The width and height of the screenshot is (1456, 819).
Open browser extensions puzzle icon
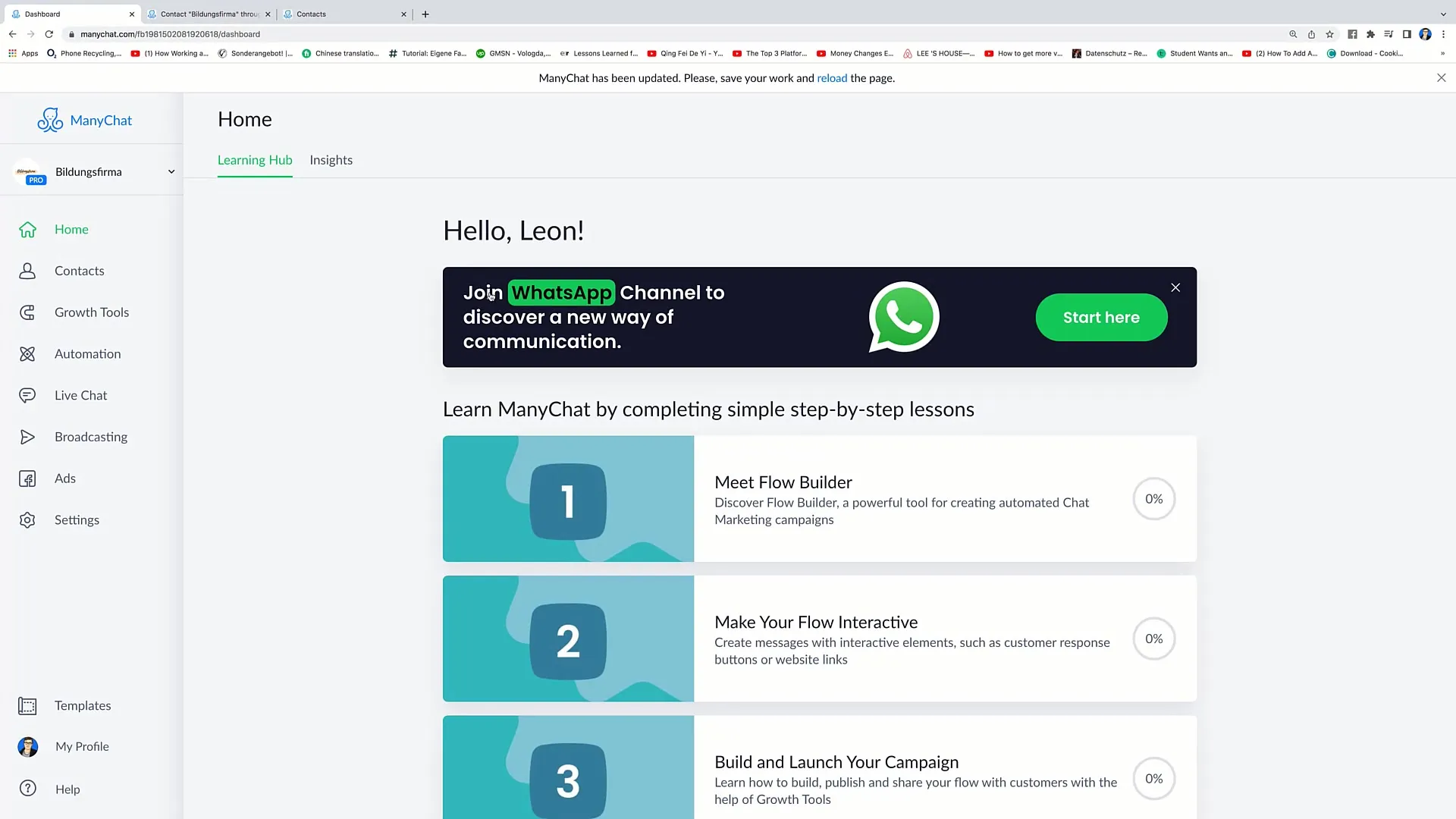pyautogui.click(x=1370, y=34)
